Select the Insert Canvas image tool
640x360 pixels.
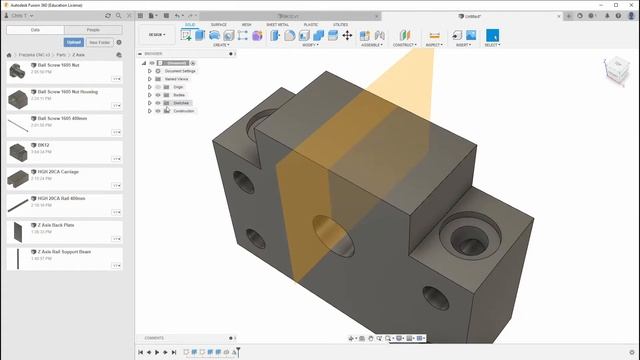471,36
